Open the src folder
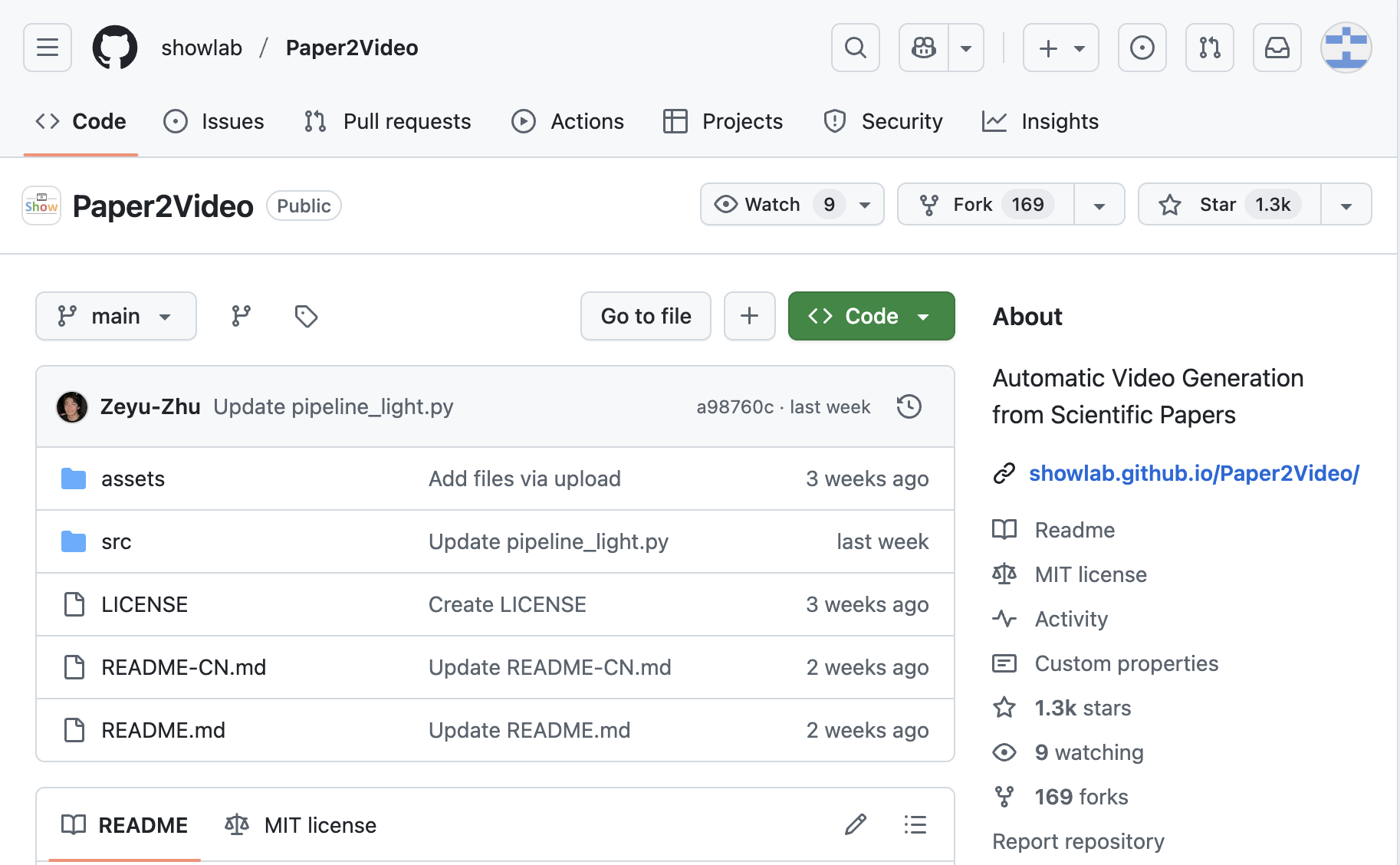 (x=117, y=541)
